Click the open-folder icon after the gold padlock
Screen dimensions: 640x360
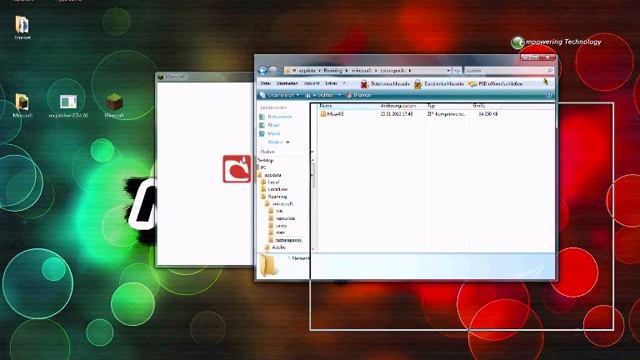point(473,84)
